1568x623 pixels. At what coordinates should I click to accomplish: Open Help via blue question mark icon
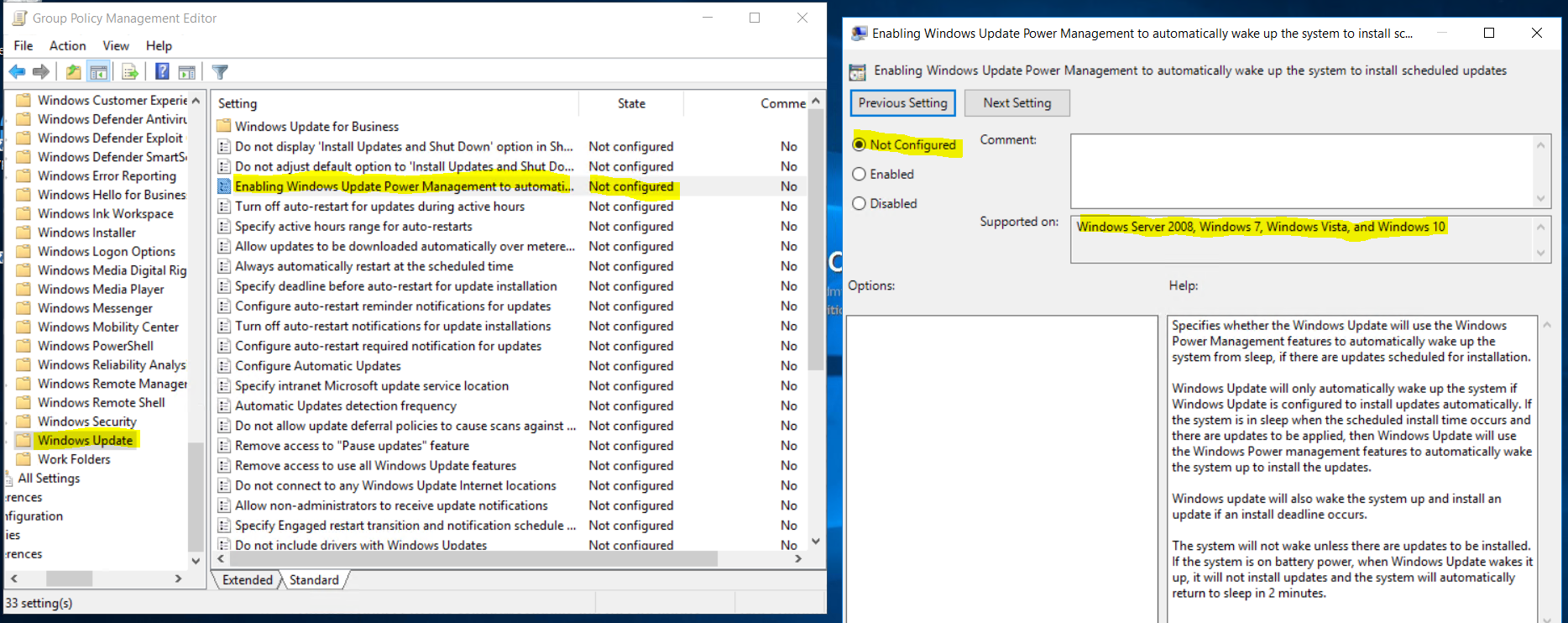[163, 72]
